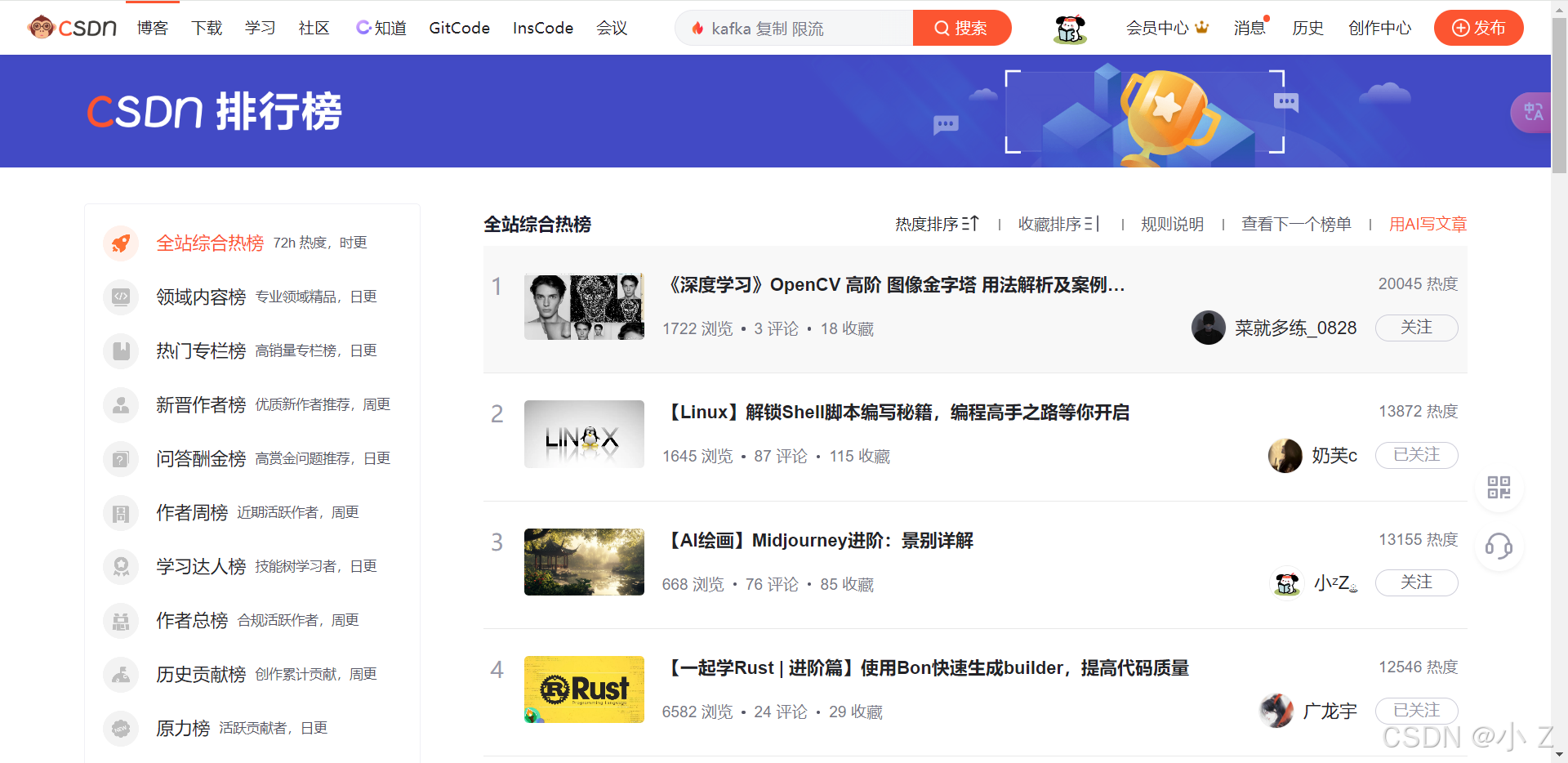Image resolution: width=1568 pixels, height=763 pixels.
Task: Open the QR code floating button
Action: pos(1499,488)
